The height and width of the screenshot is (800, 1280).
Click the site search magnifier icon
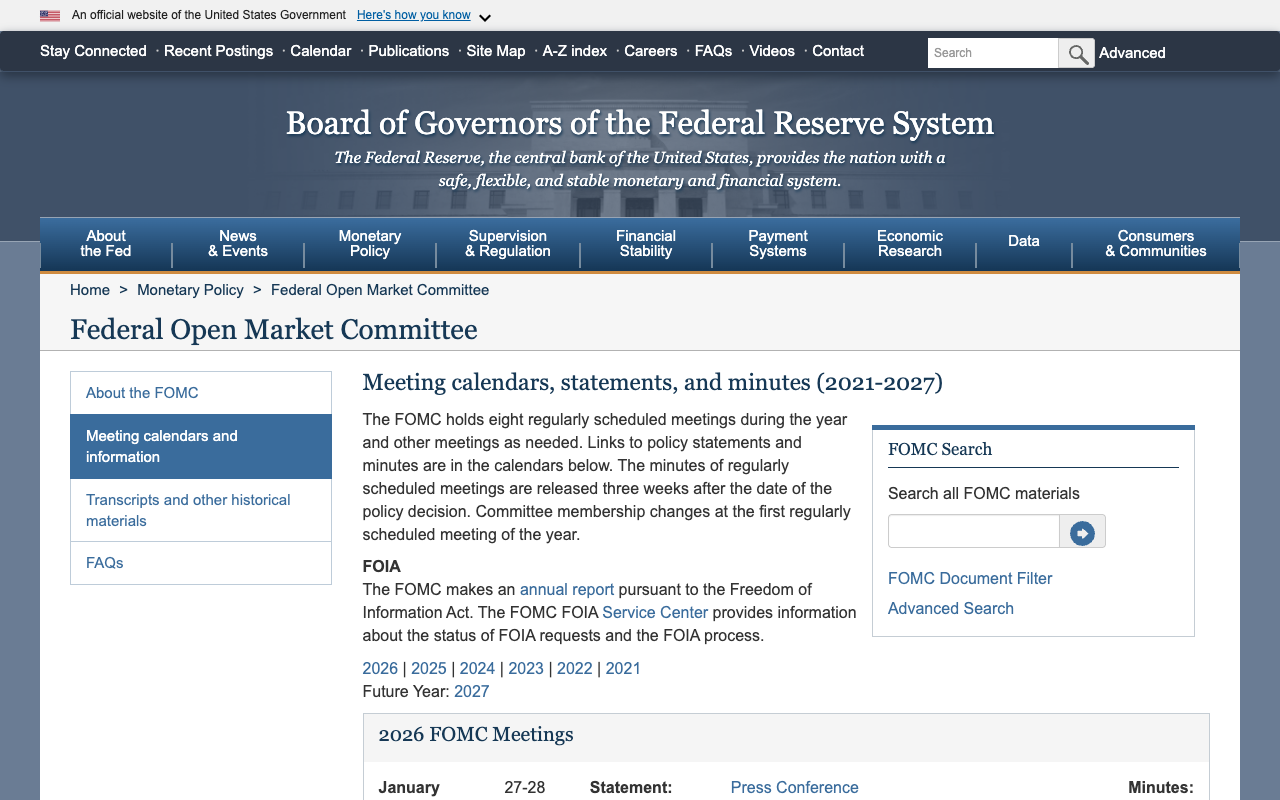[1077, 53]
